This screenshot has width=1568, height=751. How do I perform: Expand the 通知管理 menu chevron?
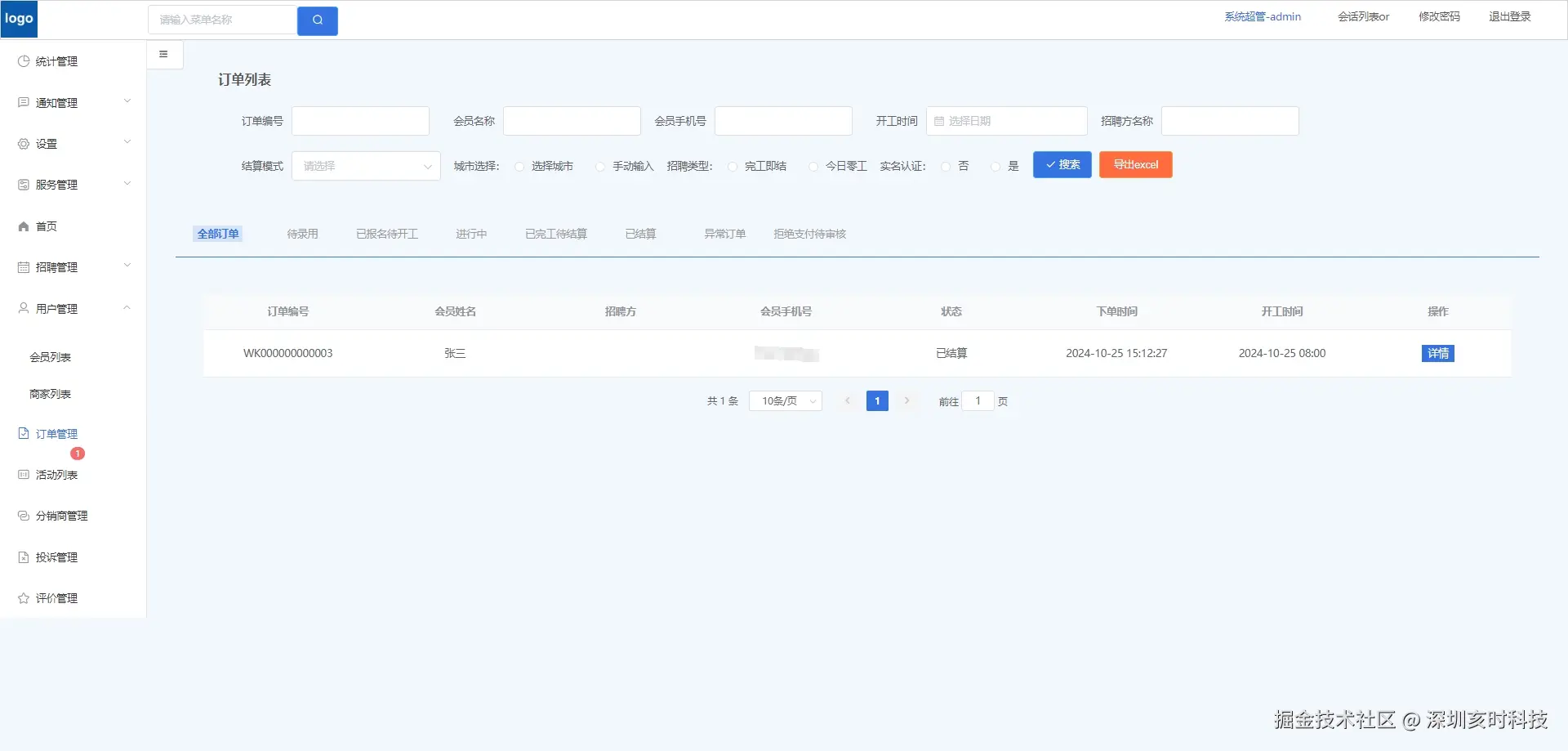(x=127, y=101)
